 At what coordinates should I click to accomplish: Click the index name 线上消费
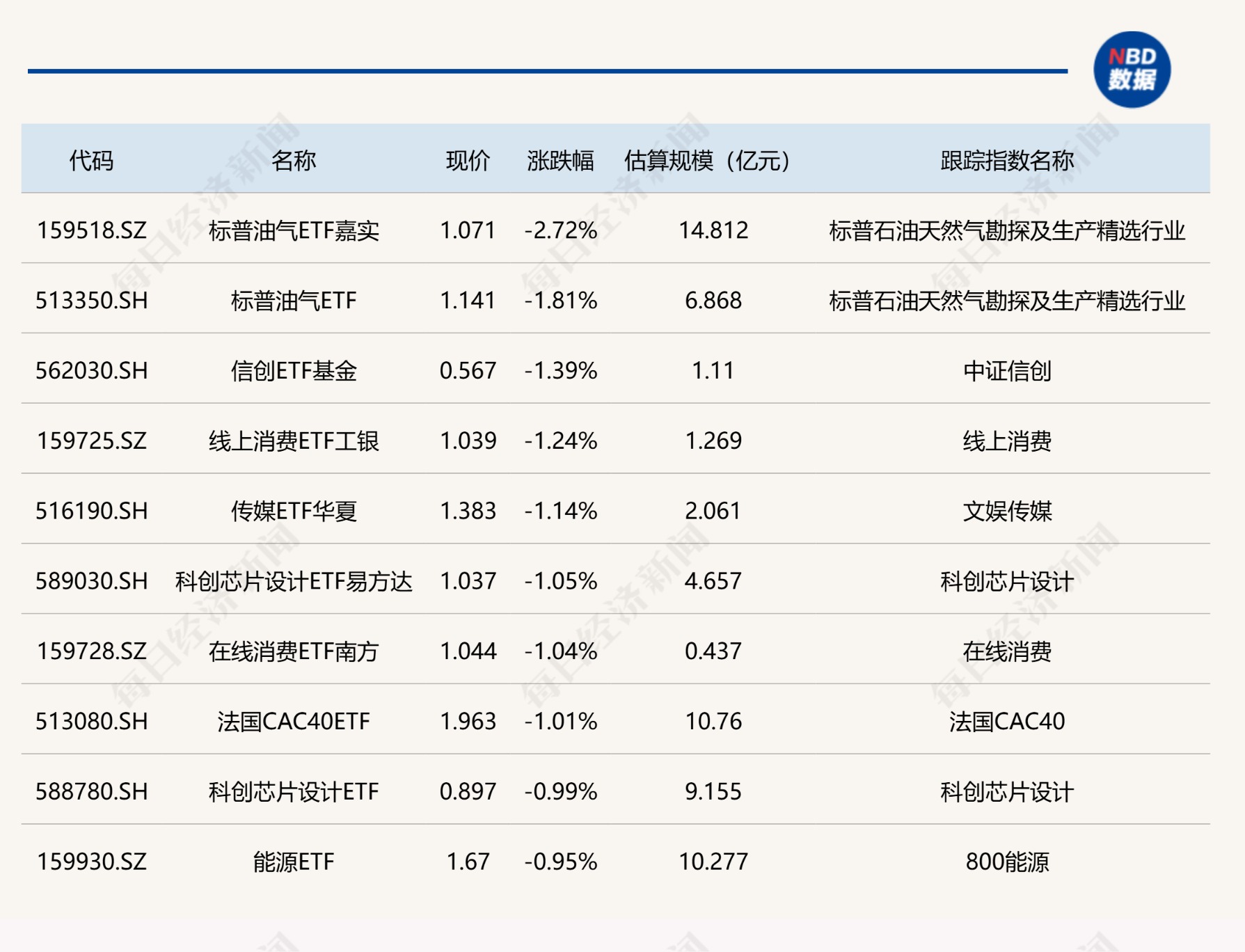(x=1007, y=441)
